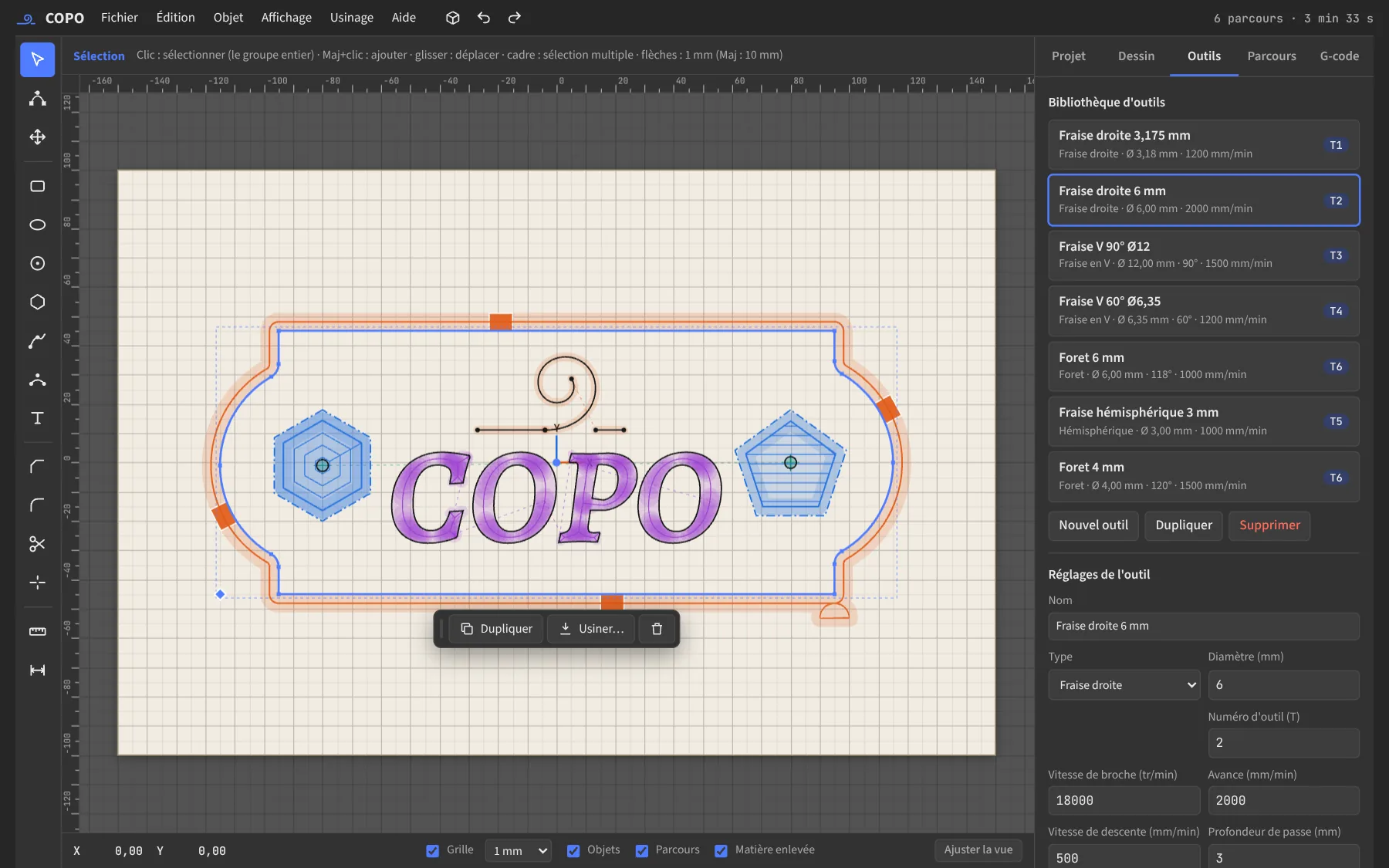Pick the ellipse drawing tool
Viewport: 1389px width, 868px height.
point(37,225)
